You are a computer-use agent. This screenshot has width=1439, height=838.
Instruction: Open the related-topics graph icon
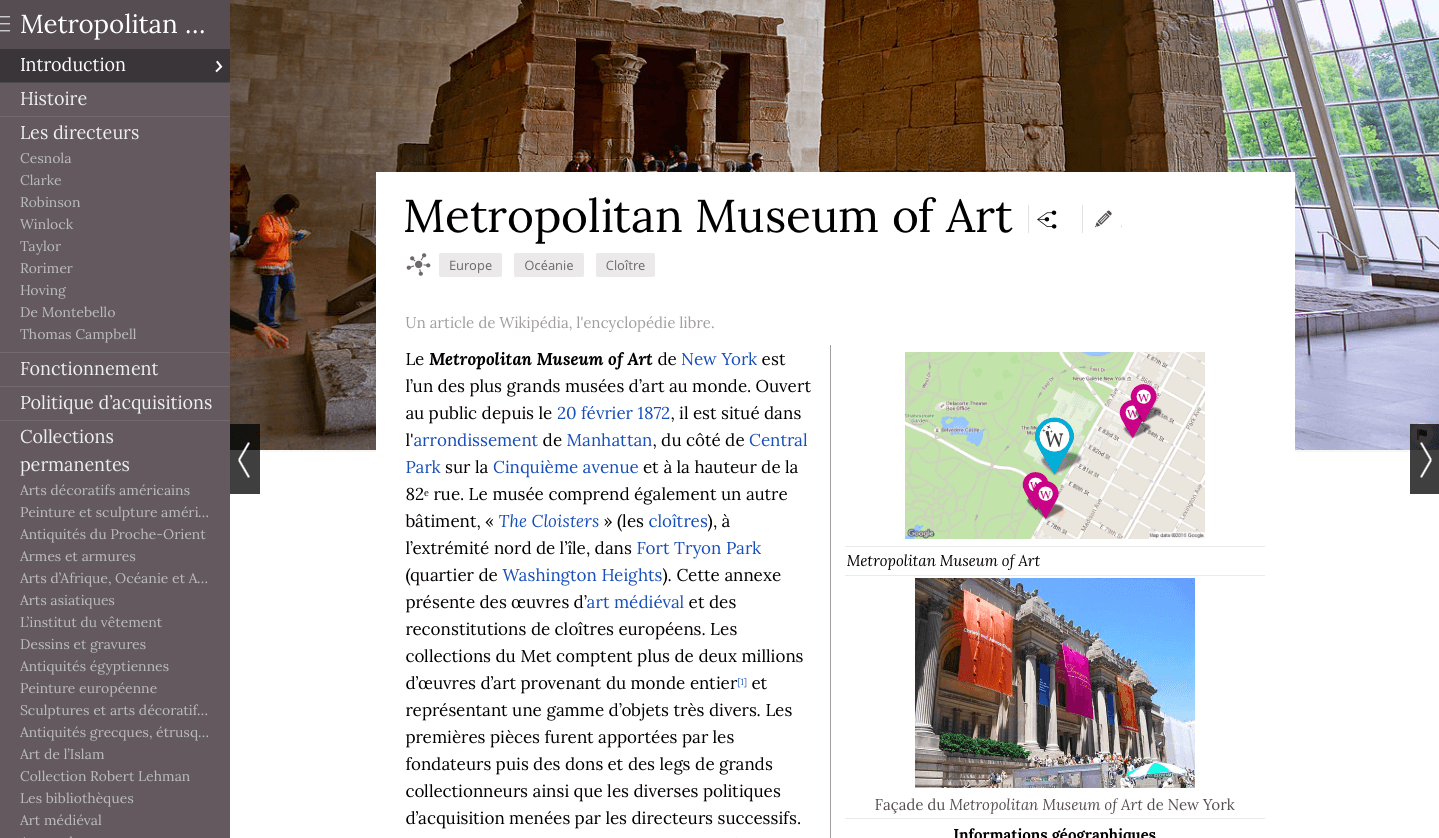click(418, 265)
